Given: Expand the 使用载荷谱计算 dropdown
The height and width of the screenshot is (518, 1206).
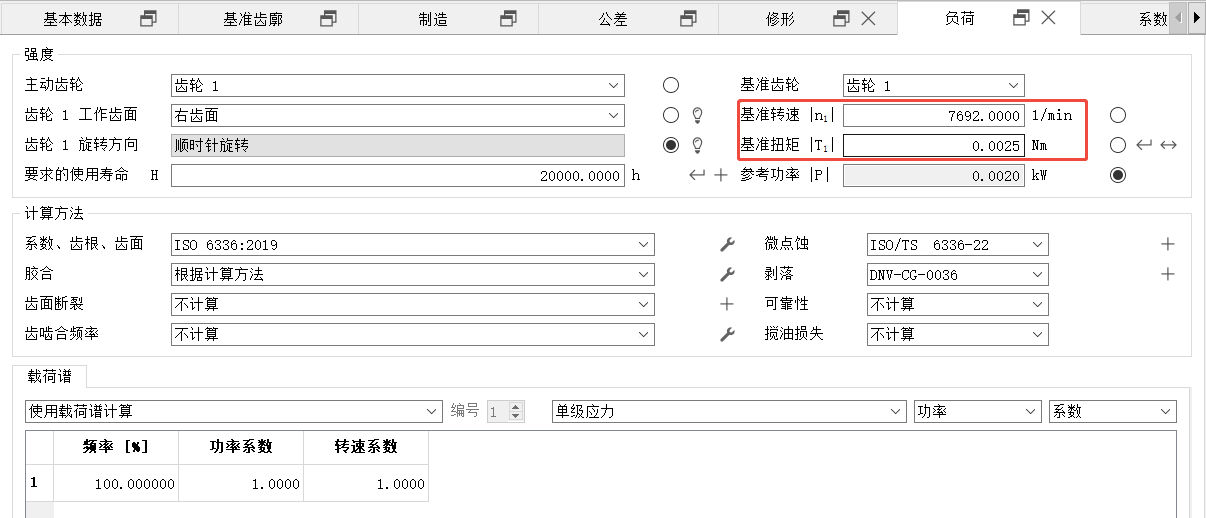Looking at the screenshot, I should tap(432, 411).
